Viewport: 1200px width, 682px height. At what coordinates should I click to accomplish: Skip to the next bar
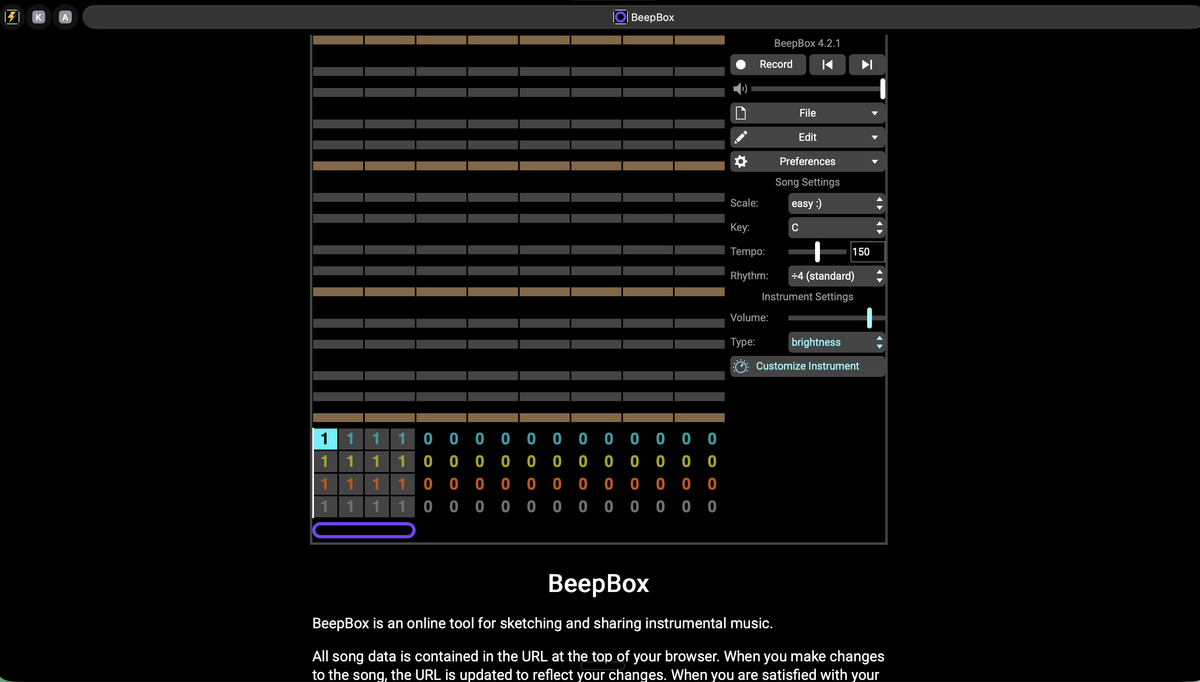tap(867, 64)
